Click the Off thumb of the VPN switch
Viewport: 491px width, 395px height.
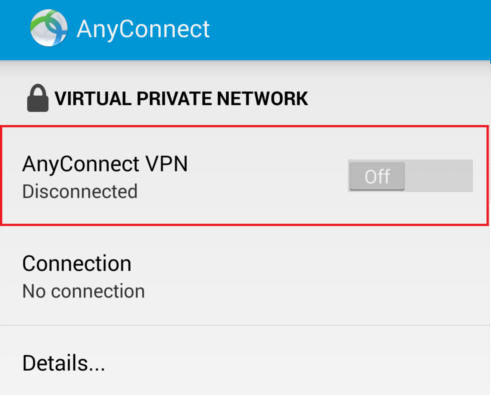tap(377, 176)
